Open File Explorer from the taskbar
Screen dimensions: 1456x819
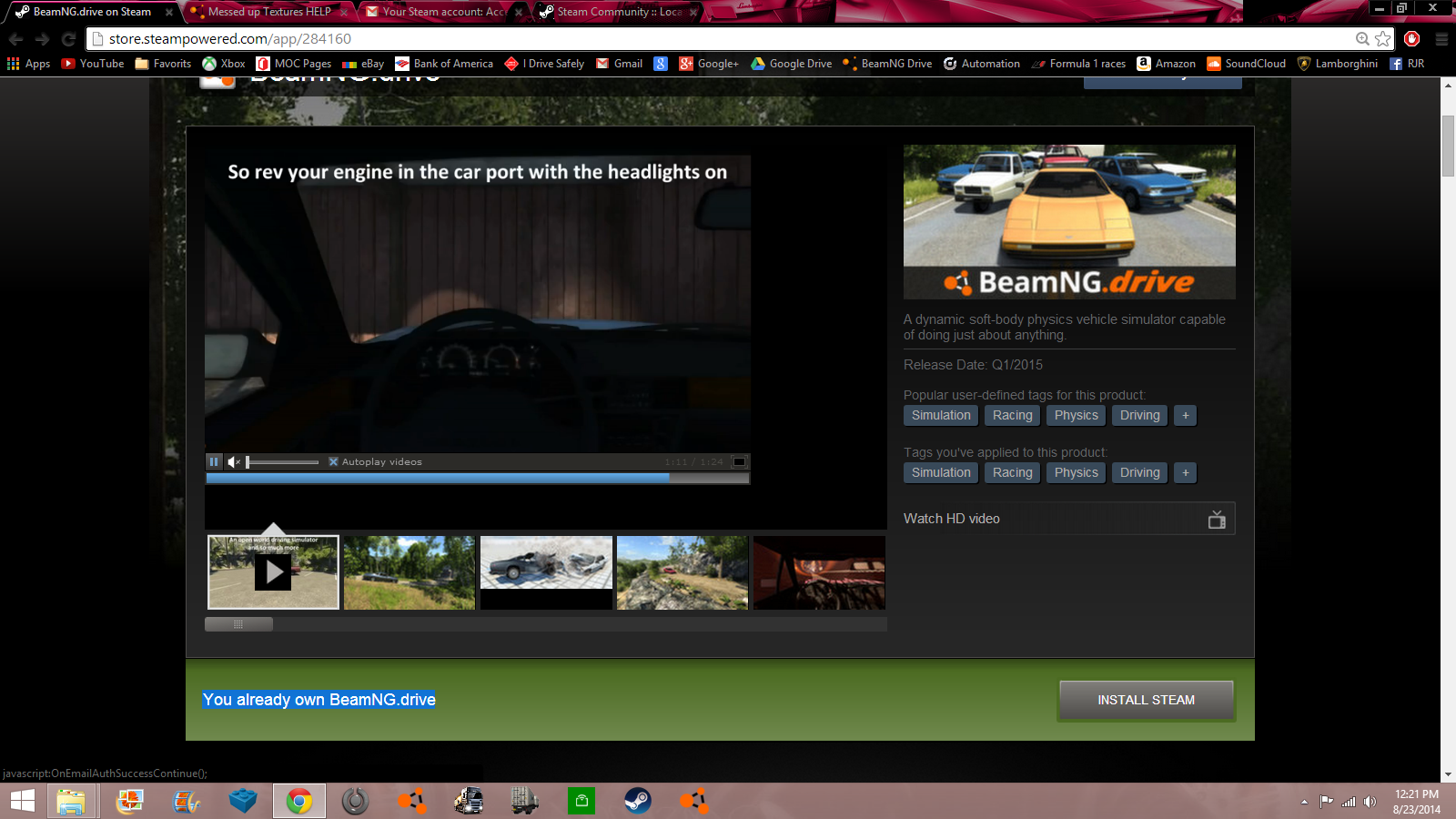click(71, 801)
